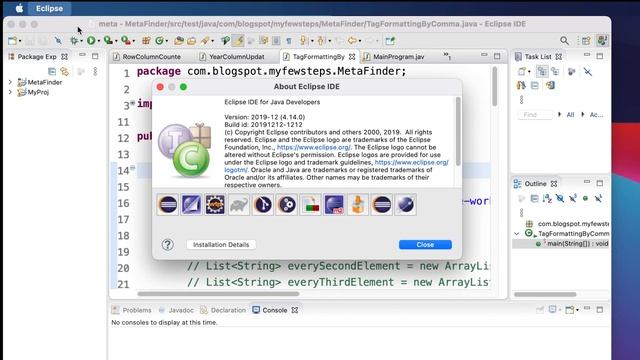640x360 pixels.
Task: Click New Java Package icon in toolbar
Action: 146,40
